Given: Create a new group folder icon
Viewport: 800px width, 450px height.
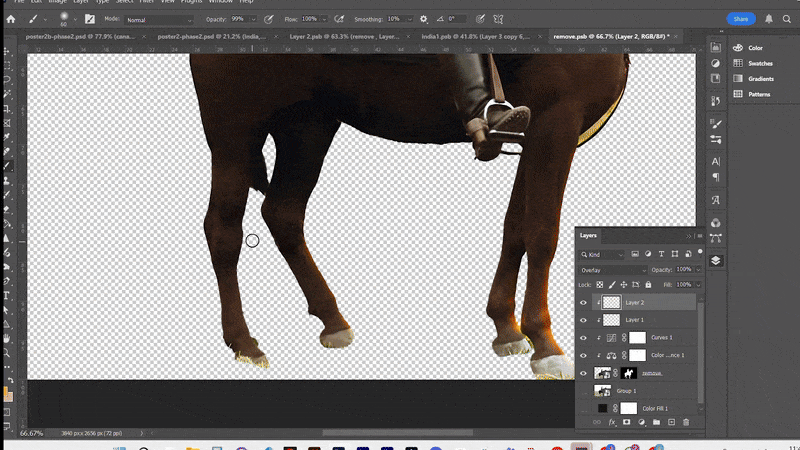Looking at the screenshot, I should [656, 422].
